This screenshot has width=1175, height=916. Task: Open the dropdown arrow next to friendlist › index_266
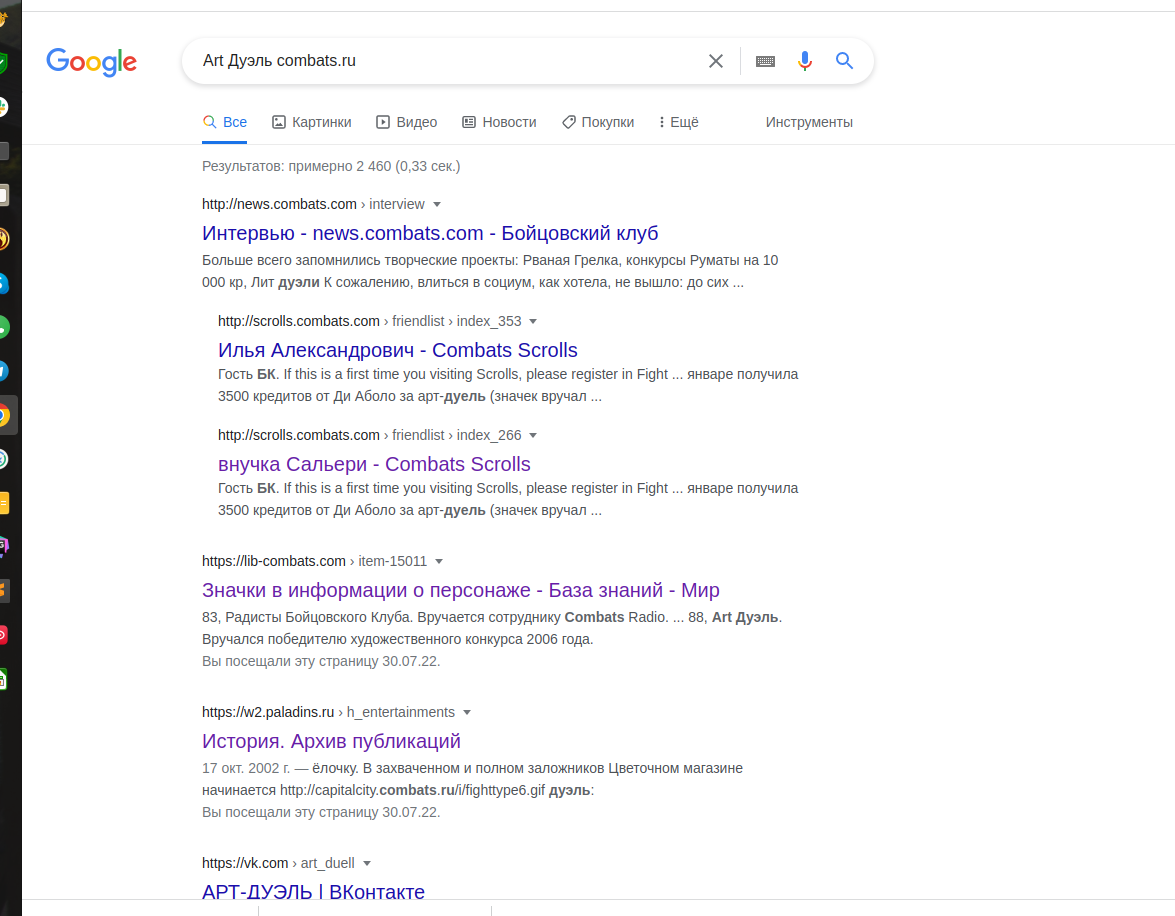click(533, 436)
